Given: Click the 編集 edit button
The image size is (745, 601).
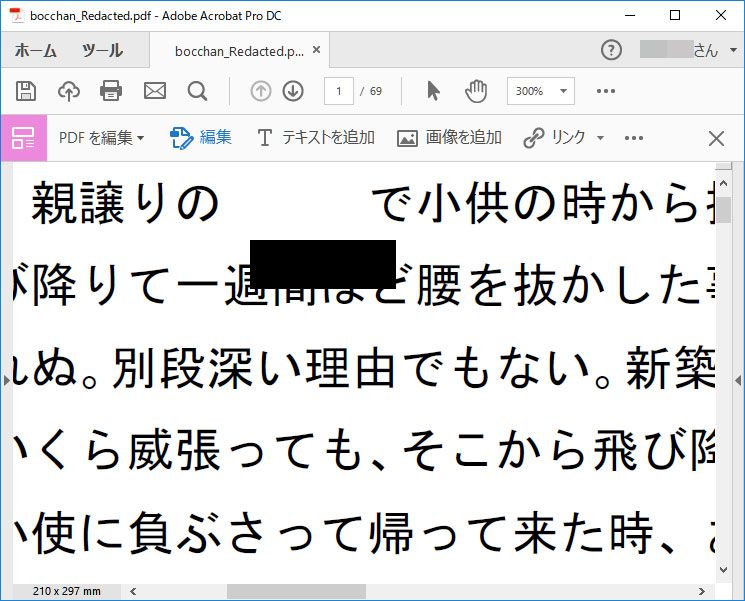Looking at the screenshot, I should [201, 138].
